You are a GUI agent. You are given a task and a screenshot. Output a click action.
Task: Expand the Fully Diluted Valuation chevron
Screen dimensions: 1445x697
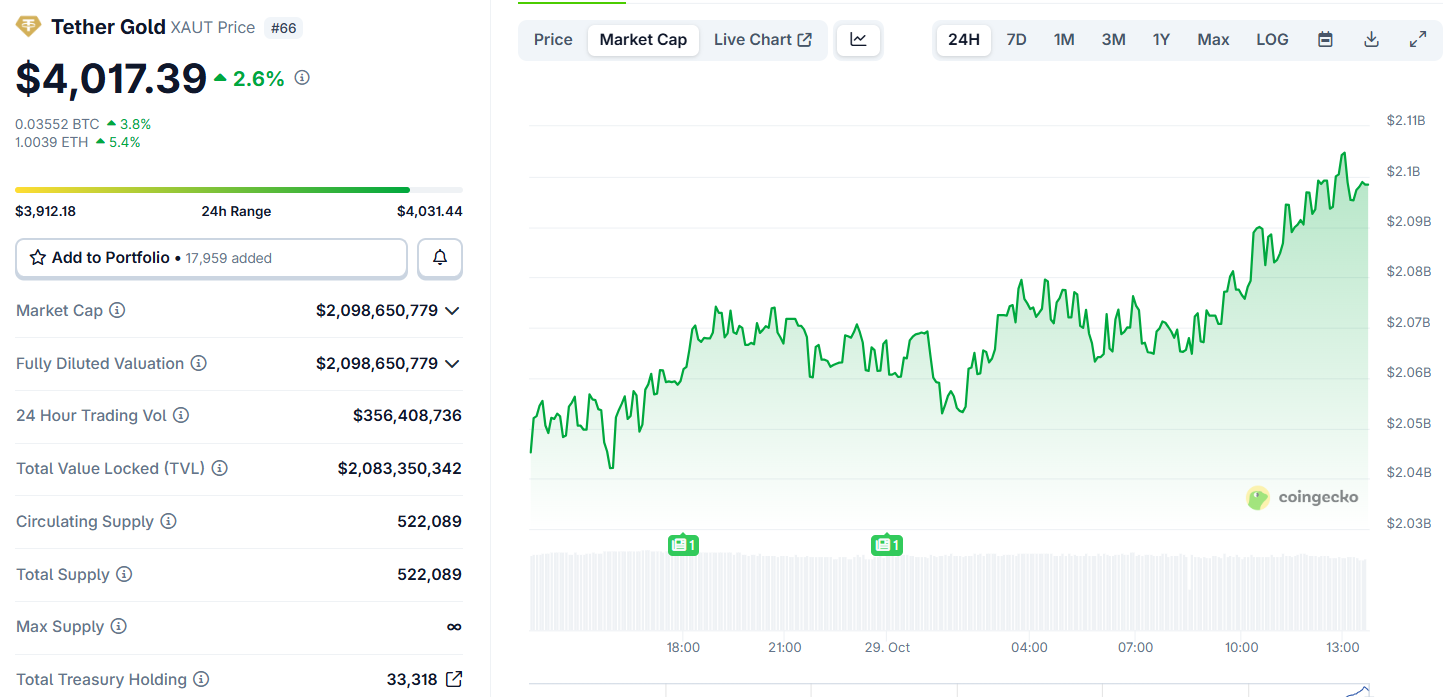[x=451, y=363]
